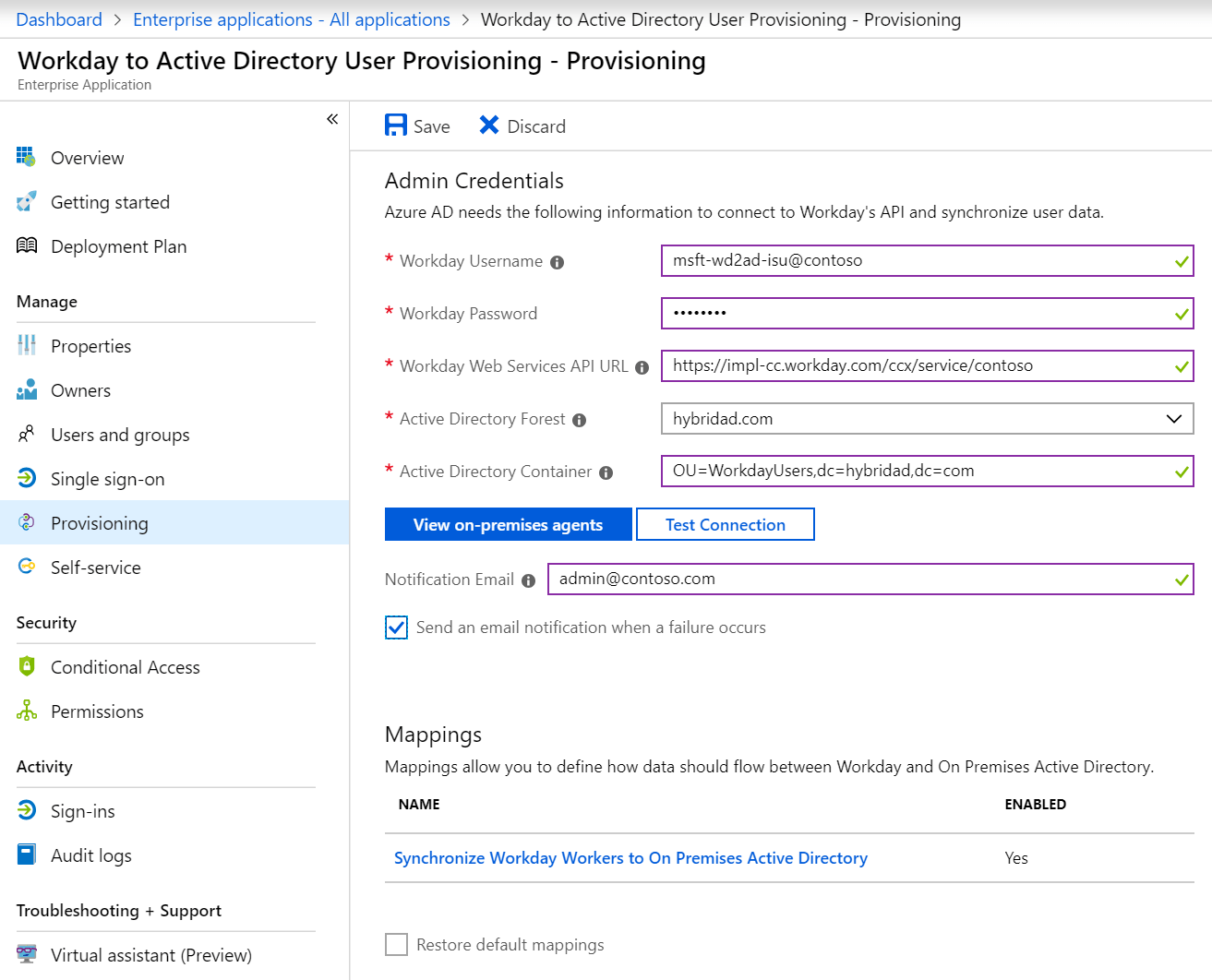
Task: Click the Save icon in the toolbar
Action: click(396, 124)
